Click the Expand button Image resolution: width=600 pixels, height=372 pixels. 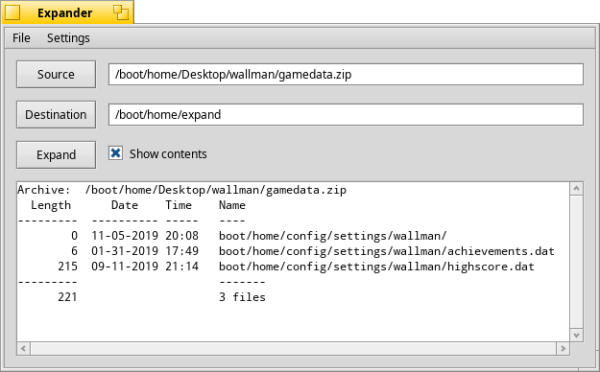click(56, 155)
